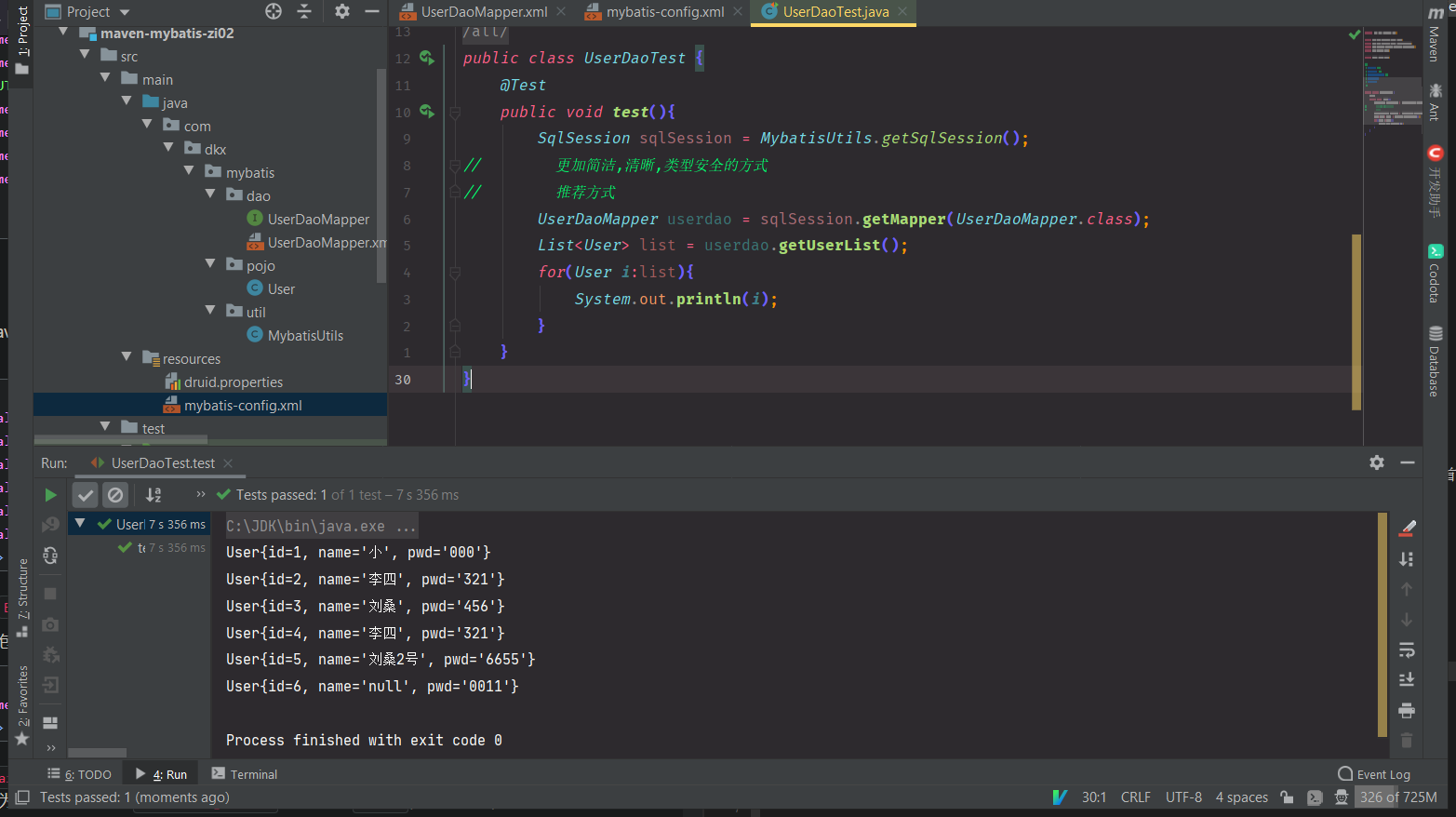The width and height of the screenshot is (1456, 817).
Task: Click rerun failed tests icon
Action: pos(51,525)
